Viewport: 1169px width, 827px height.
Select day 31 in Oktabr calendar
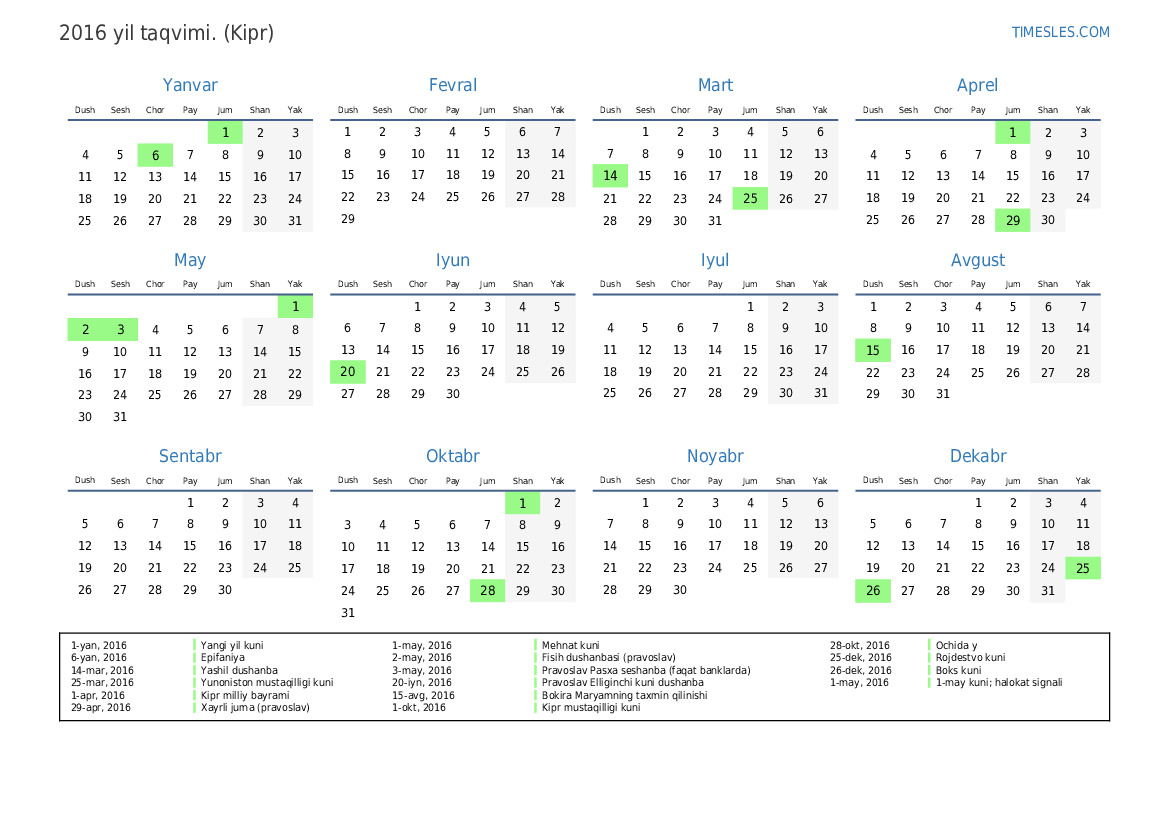click(348, 613)
